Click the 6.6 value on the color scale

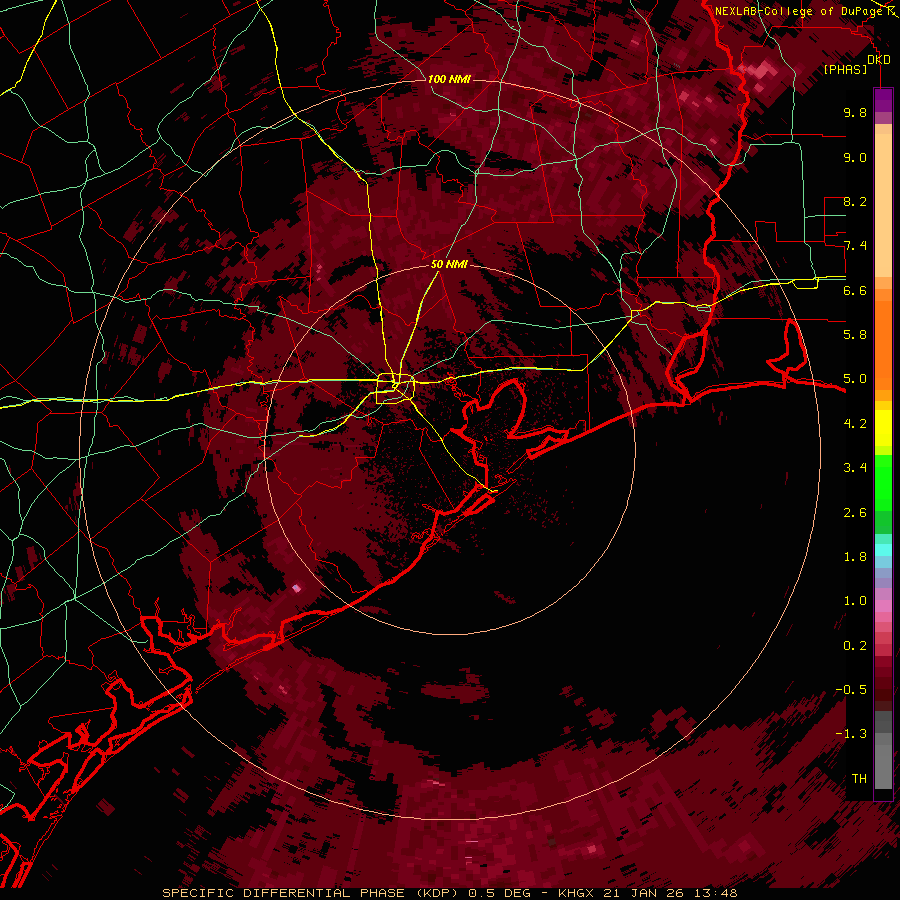pyautogui.click(x=855, y=290)
